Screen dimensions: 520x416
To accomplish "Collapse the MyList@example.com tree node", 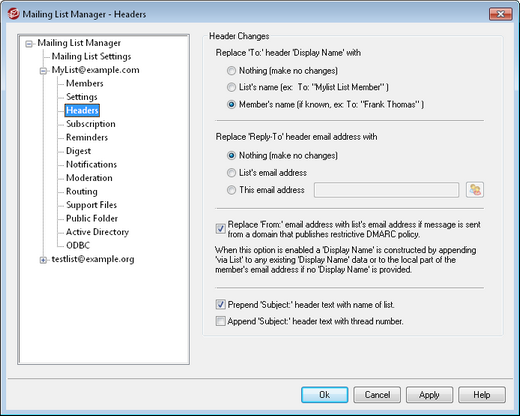I will [x=43, y=71].
